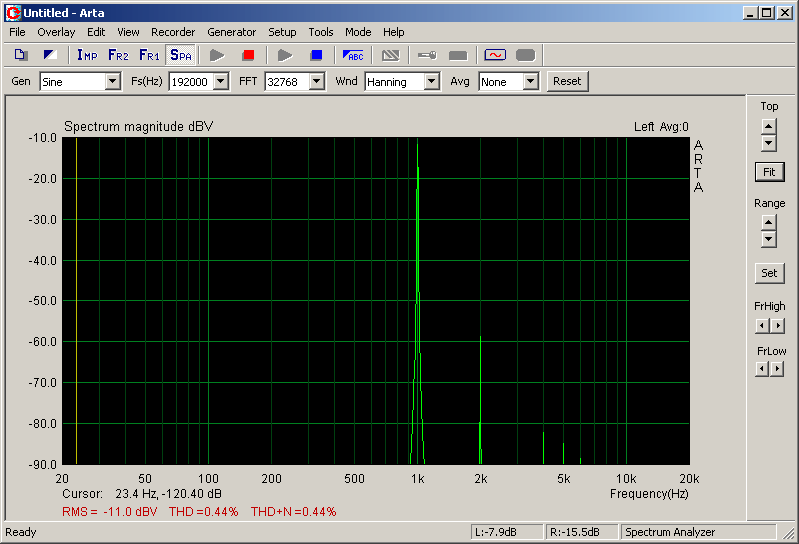Switch to FR2 frequency response mode
Viewport: 799px width, 544px height.
point(118,55)
